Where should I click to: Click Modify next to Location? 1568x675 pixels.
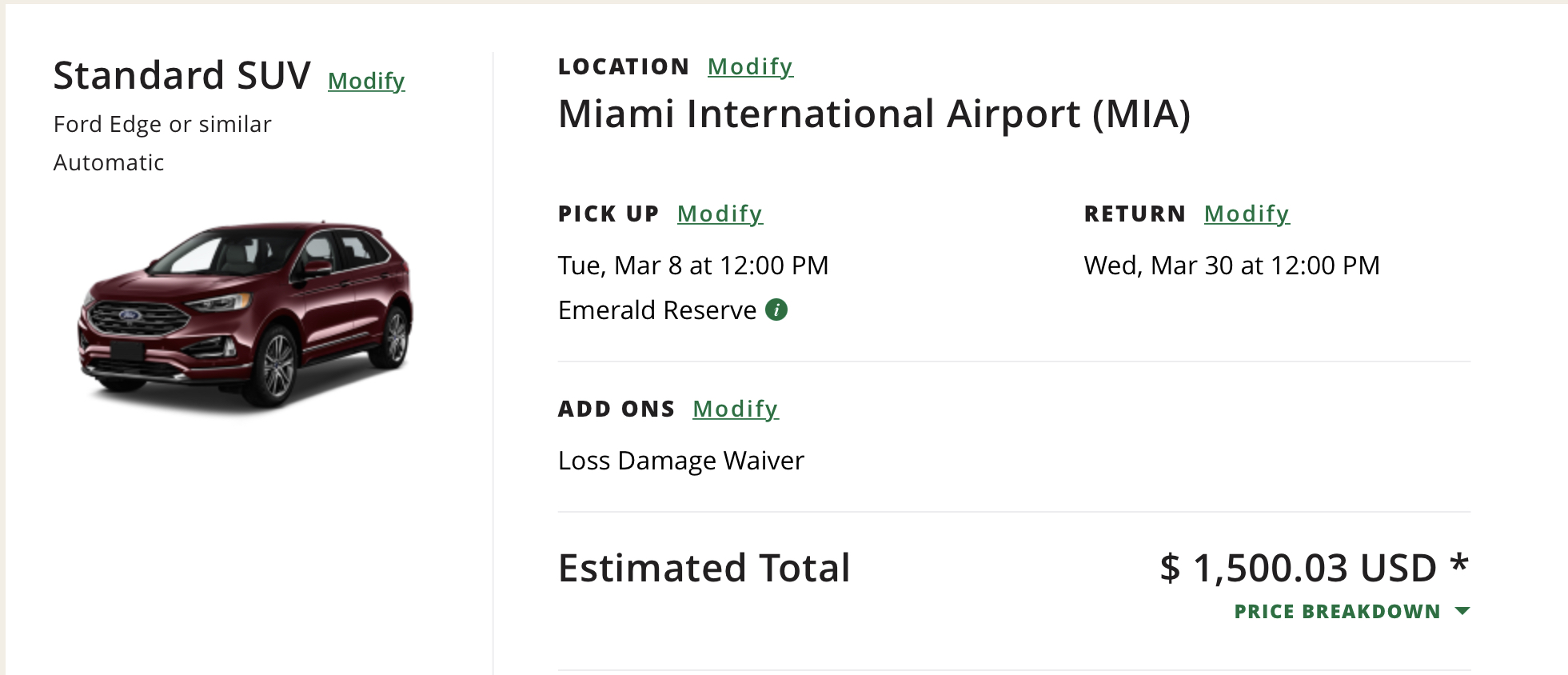pos(750,66)
